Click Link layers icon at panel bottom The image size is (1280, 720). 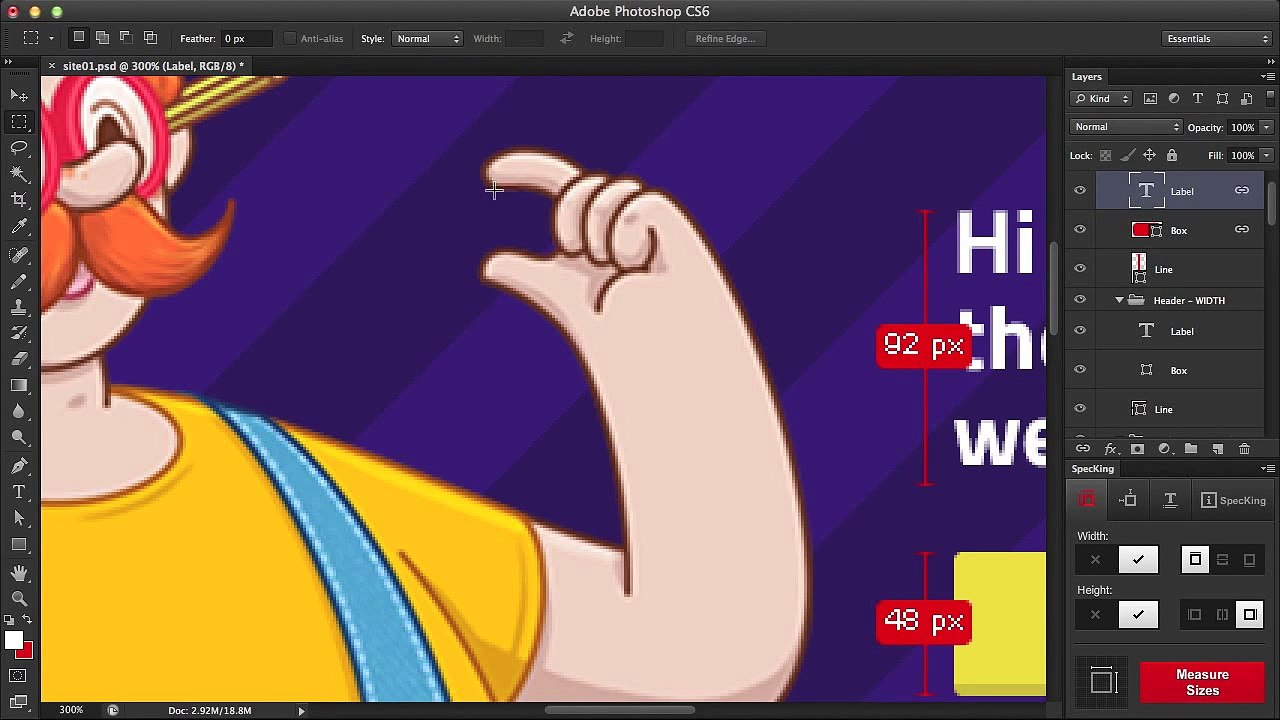click(1082, 449)
